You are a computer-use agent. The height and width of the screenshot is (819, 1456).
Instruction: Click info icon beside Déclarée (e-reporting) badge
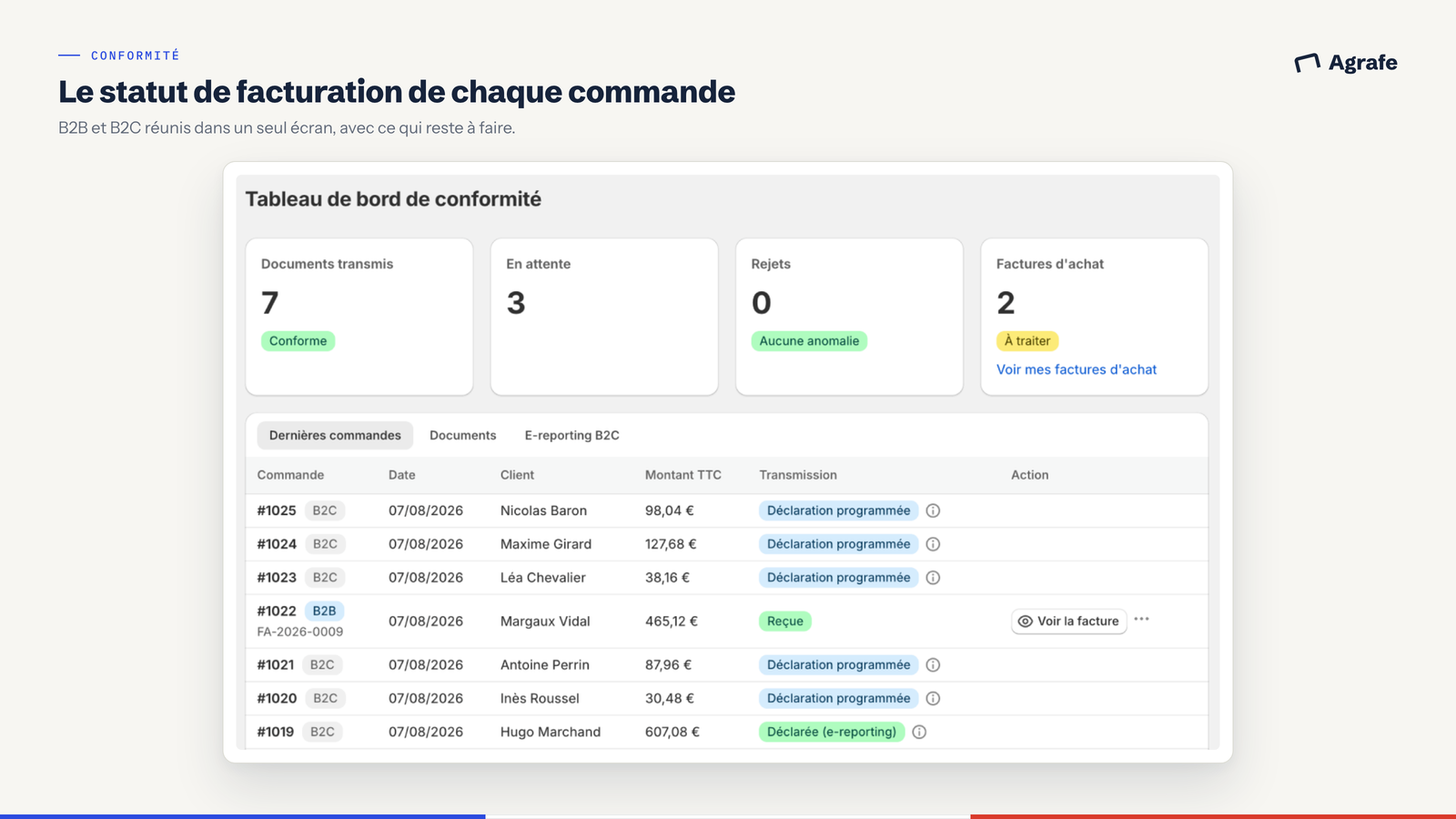[919, 732]
